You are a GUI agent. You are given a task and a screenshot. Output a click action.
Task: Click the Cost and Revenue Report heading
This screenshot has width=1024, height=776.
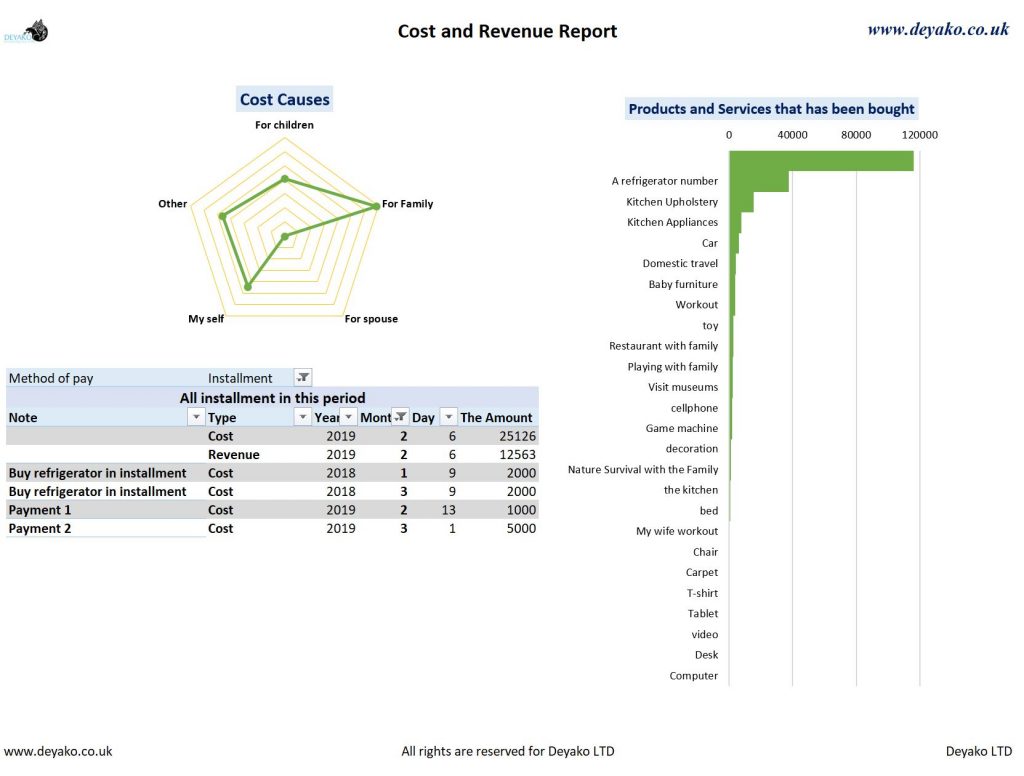coord(507,31)
